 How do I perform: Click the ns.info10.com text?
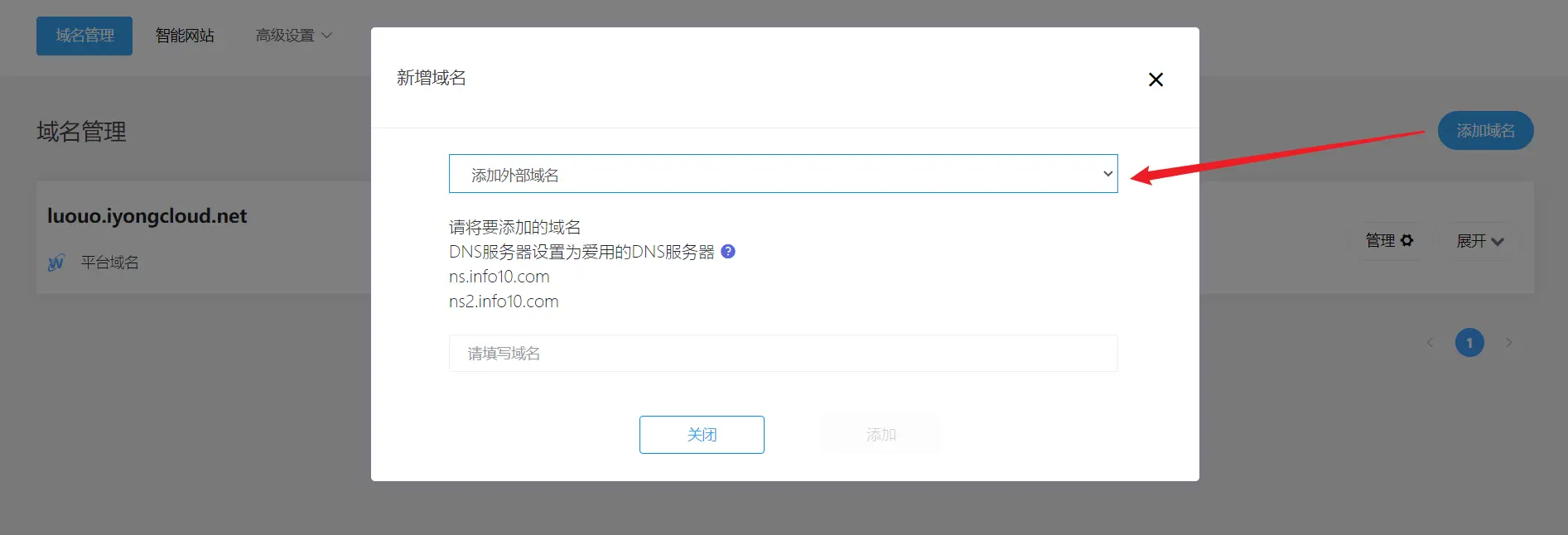click(499, 277)
